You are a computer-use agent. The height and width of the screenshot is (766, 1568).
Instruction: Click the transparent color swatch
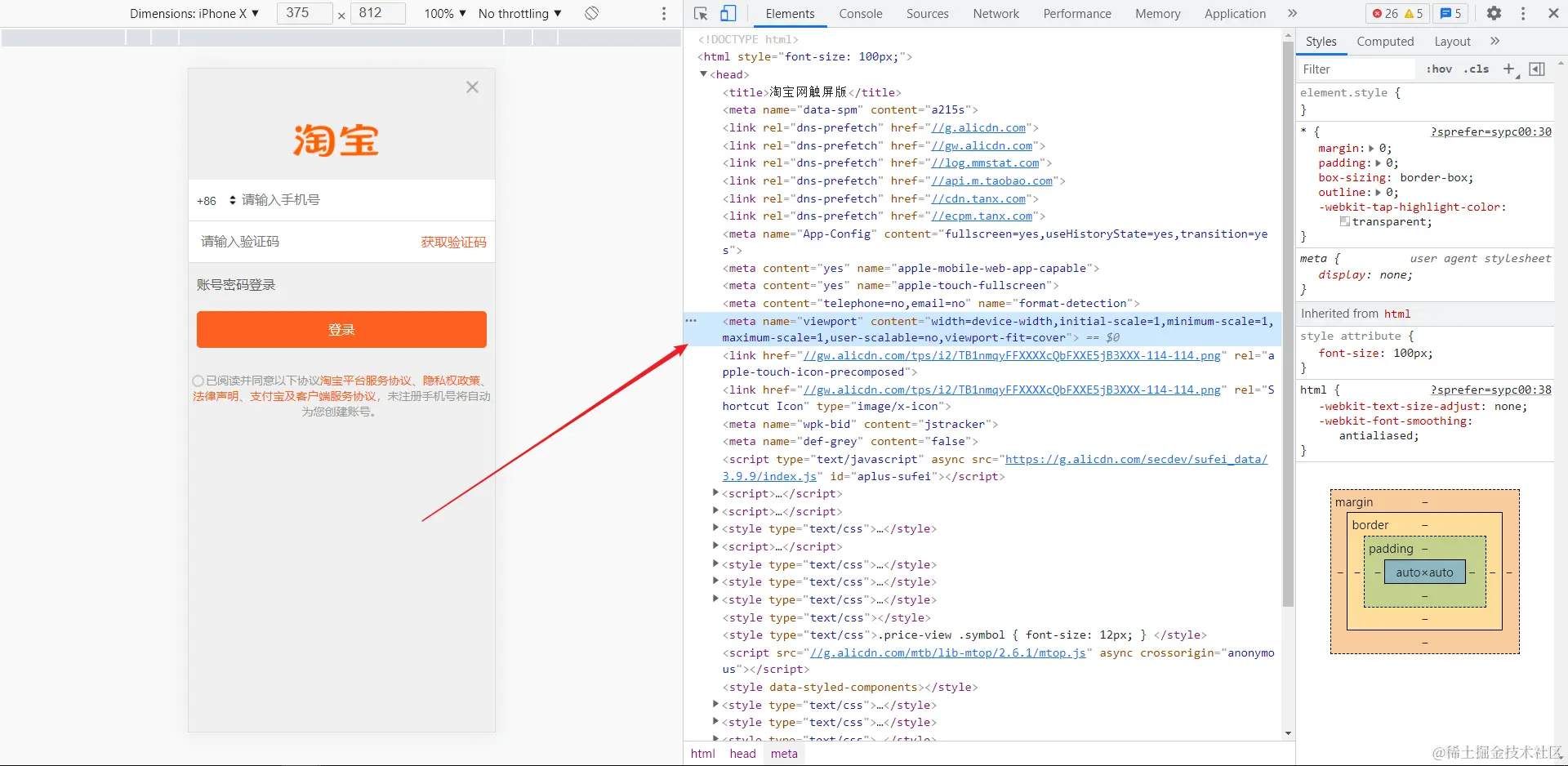1344,222
